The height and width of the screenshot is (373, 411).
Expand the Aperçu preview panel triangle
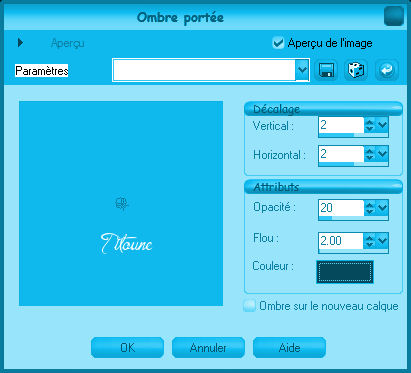(x=20, y=43)
